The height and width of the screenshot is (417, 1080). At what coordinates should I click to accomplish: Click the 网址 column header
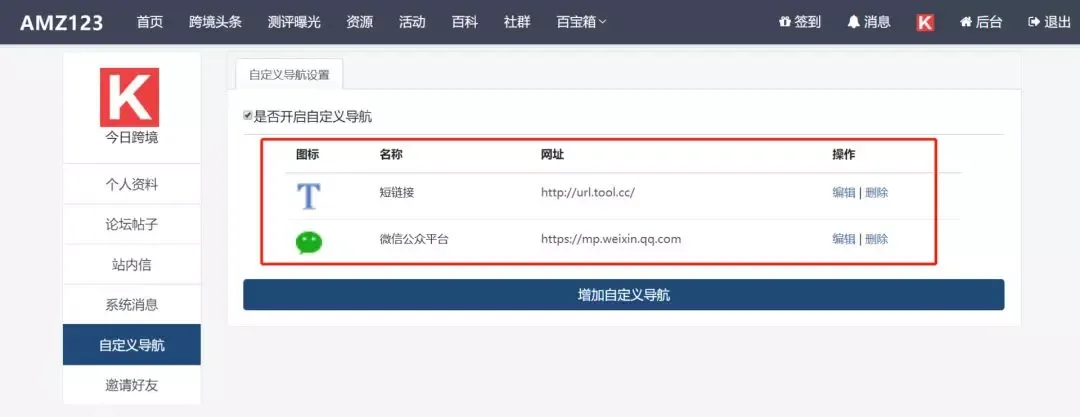click(x=552, y=154)
